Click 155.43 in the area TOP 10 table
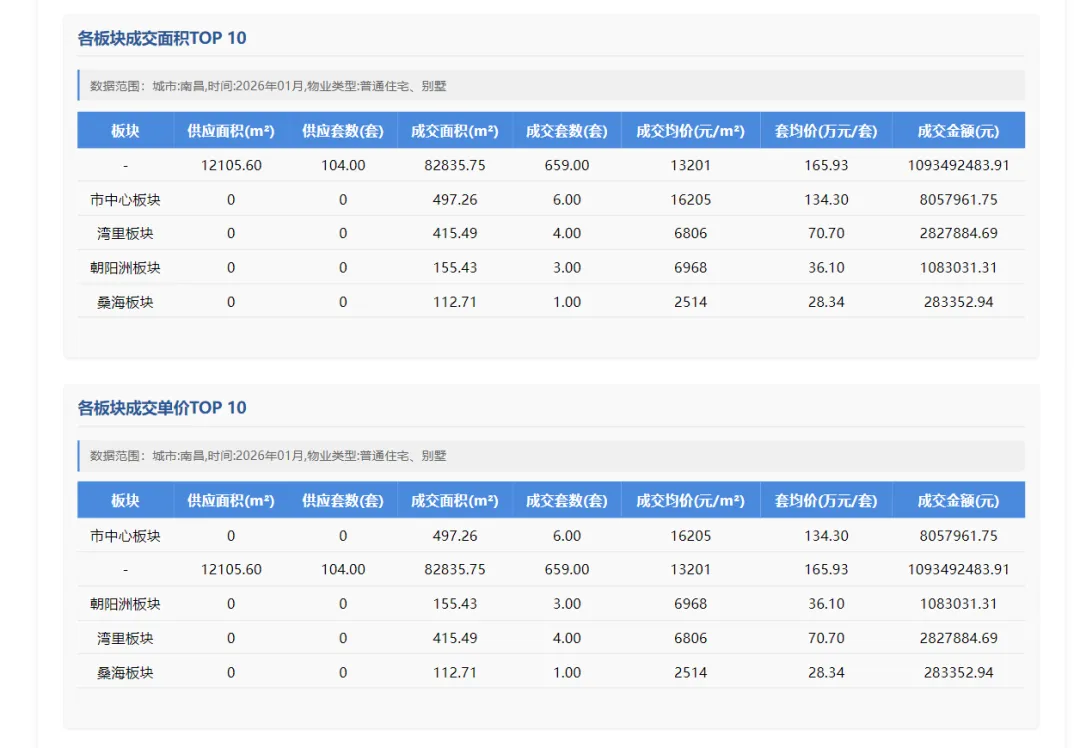Screen dimensions: 1080x748 455,268
